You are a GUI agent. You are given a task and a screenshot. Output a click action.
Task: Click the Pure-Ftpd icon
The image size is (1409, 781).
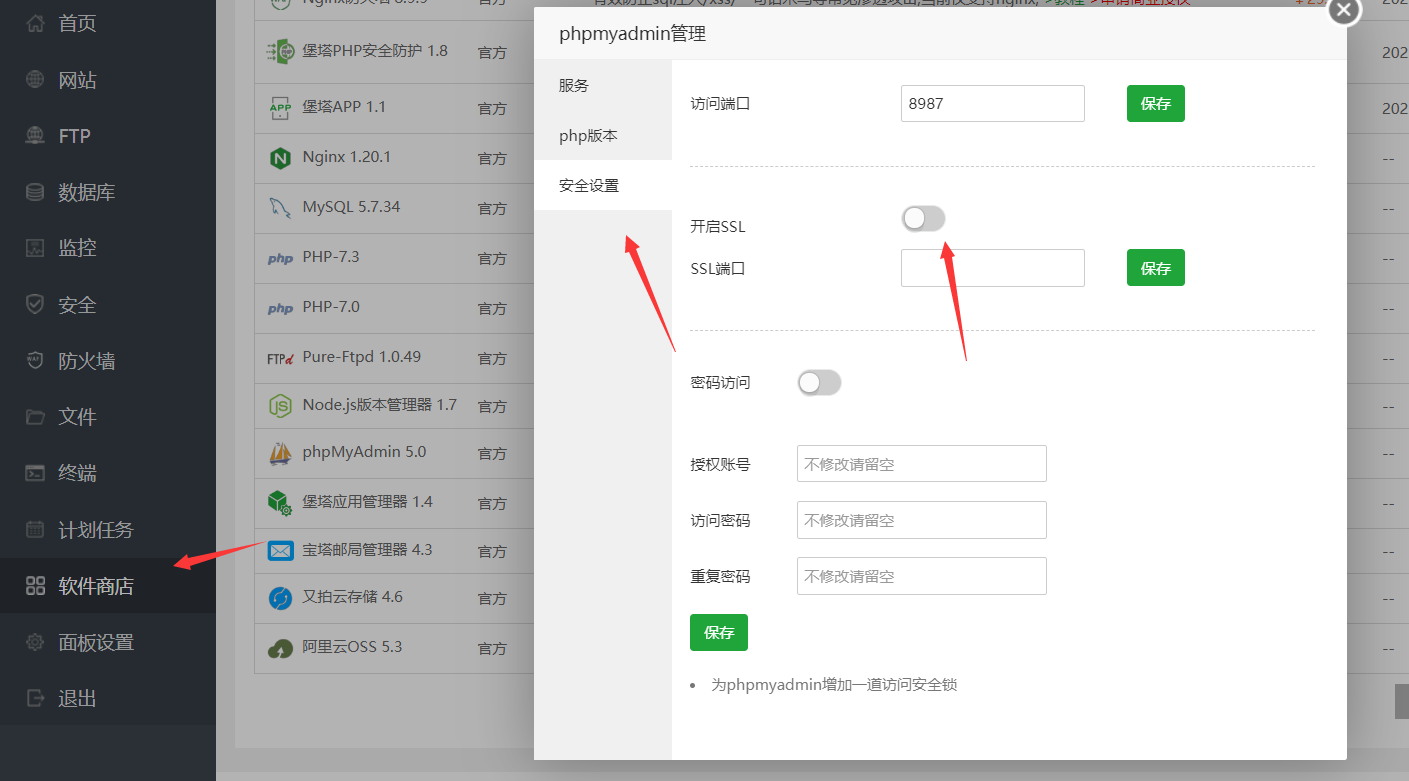[x=280, y=357]
